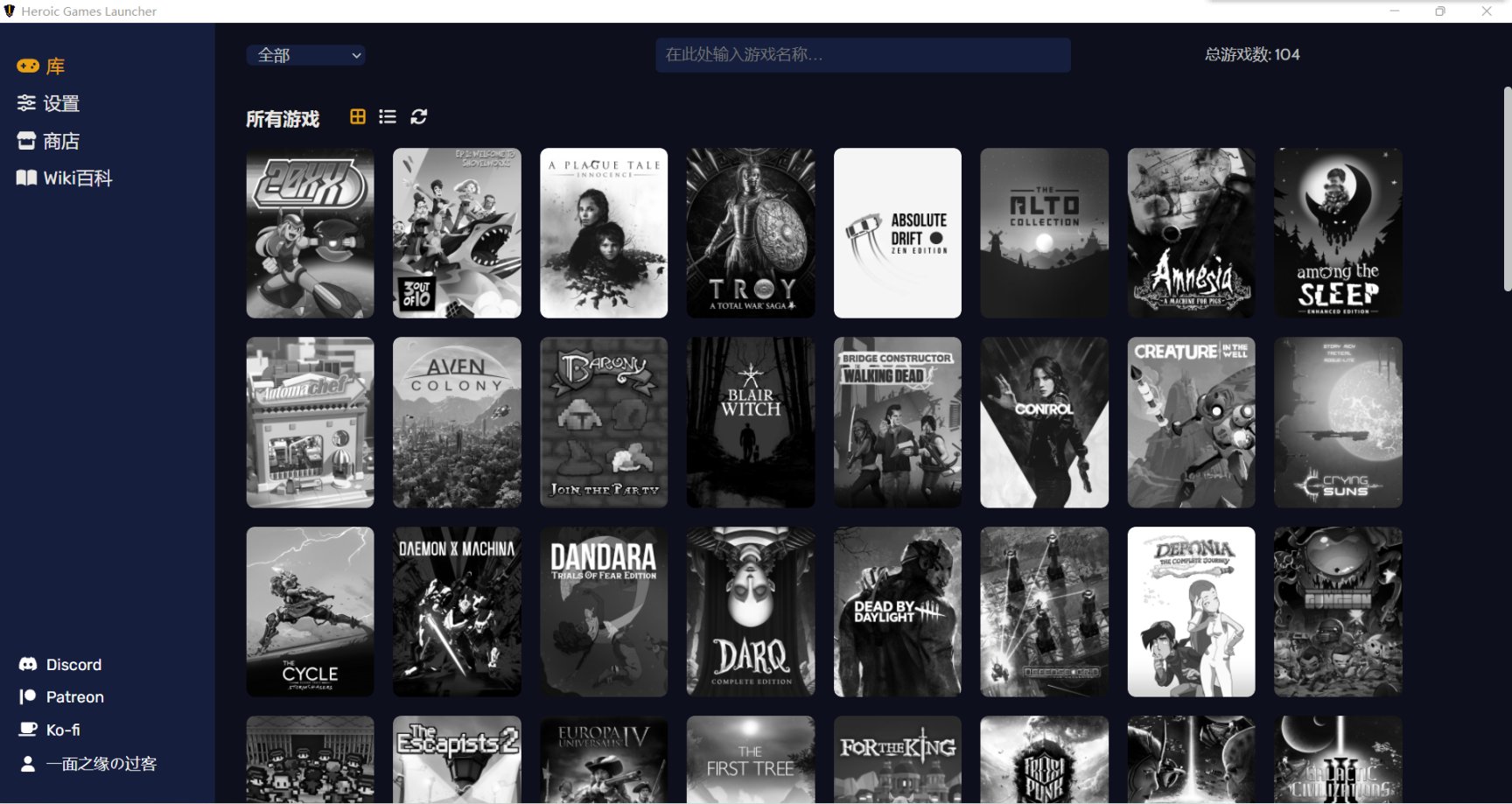Open The Alto Collection card
This screenshot has height=804, width=1512.
pyautogui.click(x=1045, y=233)
